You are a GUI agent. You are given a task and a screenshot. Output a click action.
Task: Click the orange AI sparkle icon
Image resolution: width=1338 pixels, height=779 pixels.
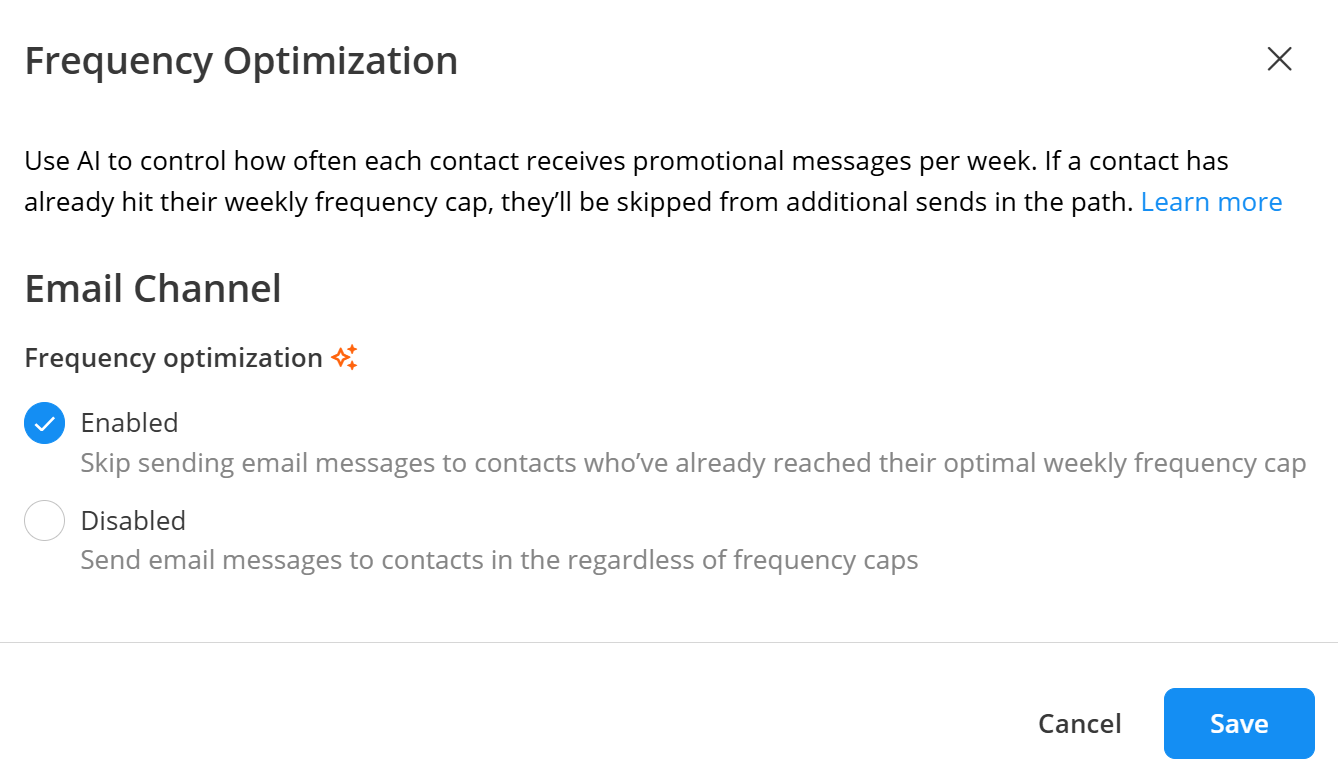(x=344, y=358)
